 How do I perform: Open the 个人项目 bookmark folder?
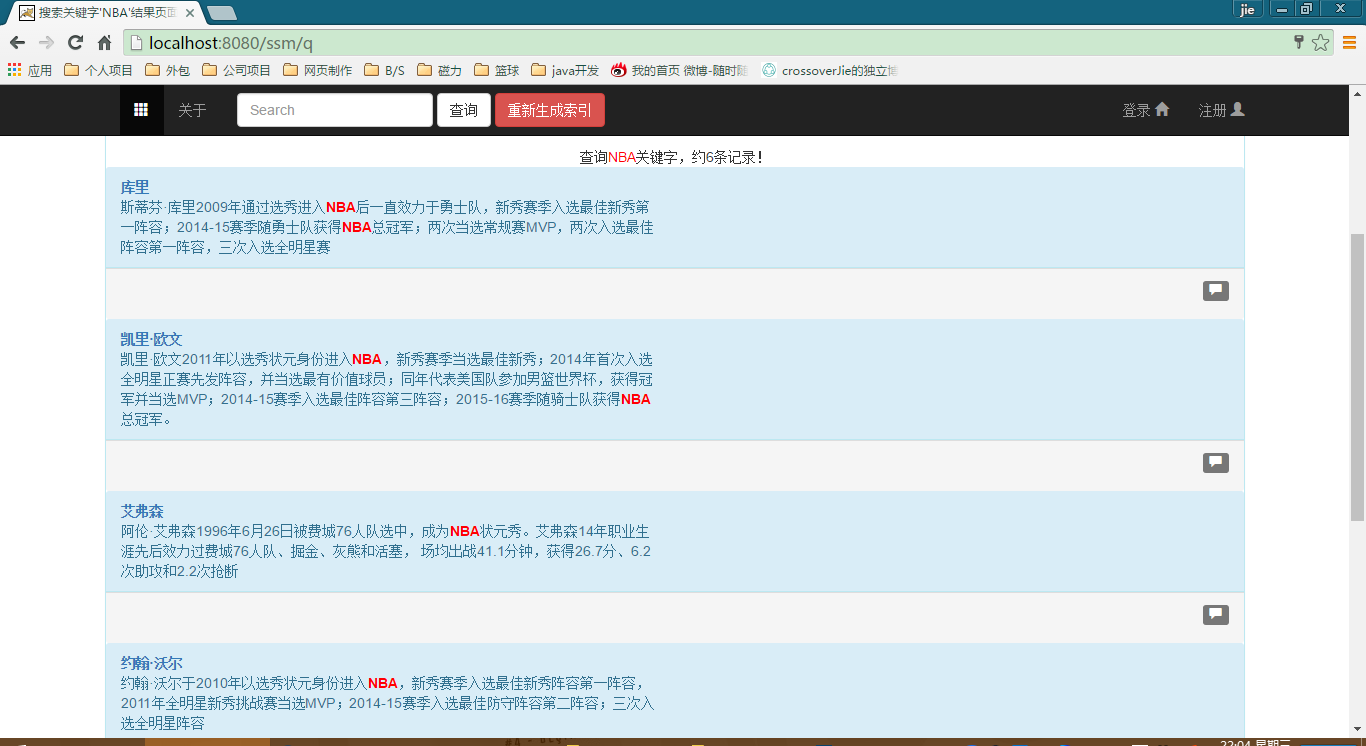tap(98, 70)
